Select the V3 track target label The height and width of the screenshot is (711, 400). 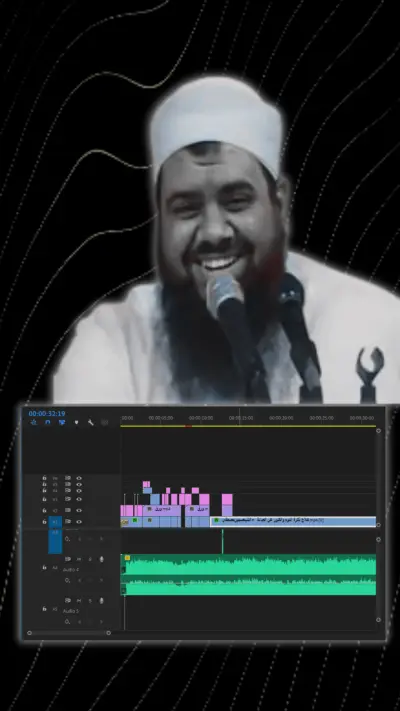(x=55, y=499)
